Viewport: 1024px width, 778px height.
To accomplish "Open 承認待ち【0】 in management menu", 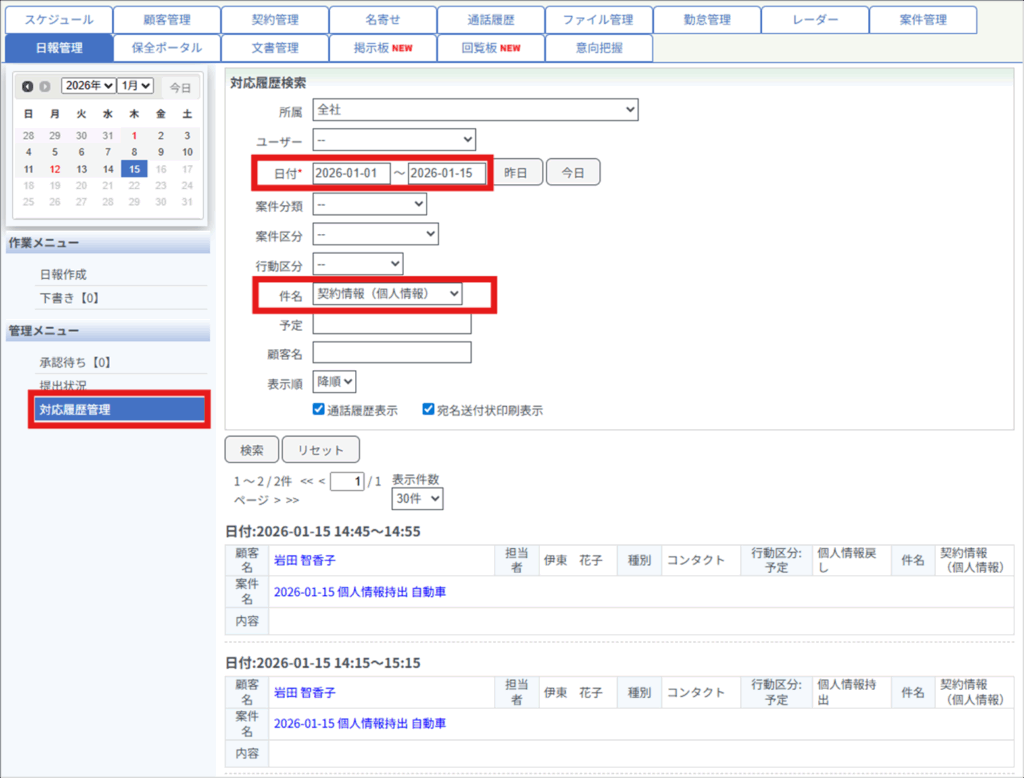I will click(x=74, y=362).
